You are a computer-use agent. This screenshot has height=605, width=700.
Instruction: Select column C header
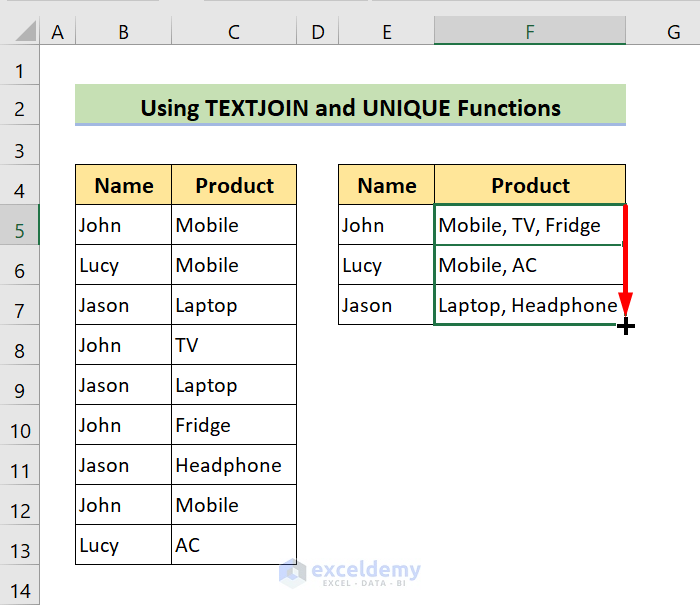click(x=234, y=31)
